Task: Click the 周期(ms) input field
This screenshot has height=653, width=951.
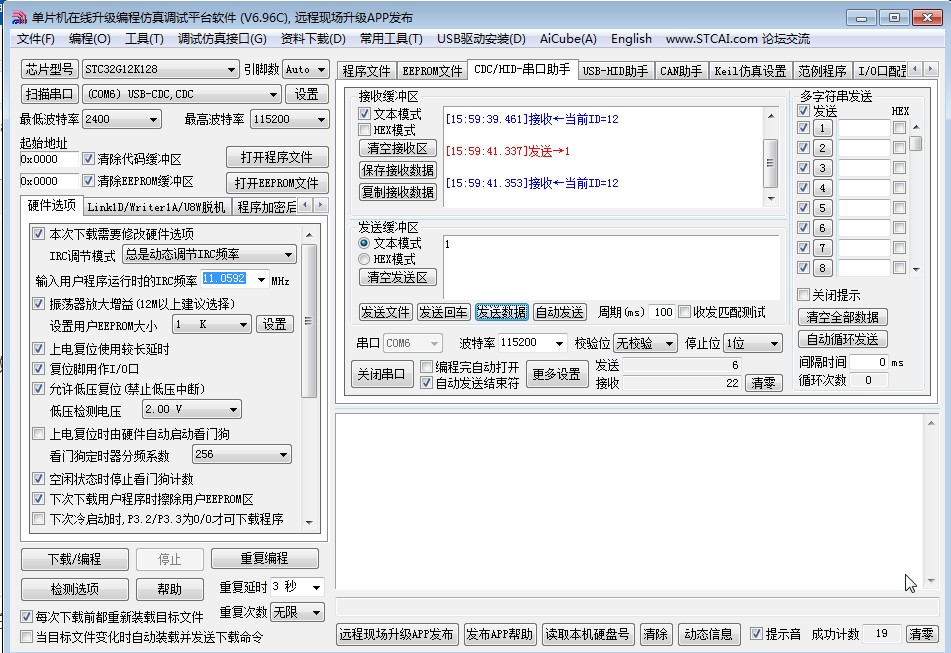Action: [x=662, y=312]
